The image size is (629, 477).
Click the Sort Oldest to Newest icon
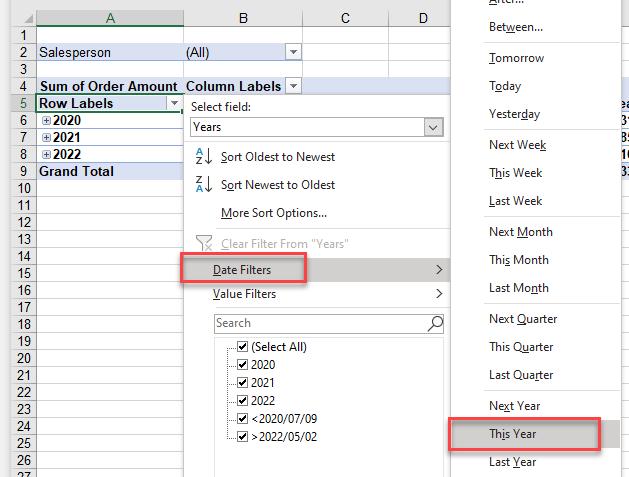[x=202, y=157]
